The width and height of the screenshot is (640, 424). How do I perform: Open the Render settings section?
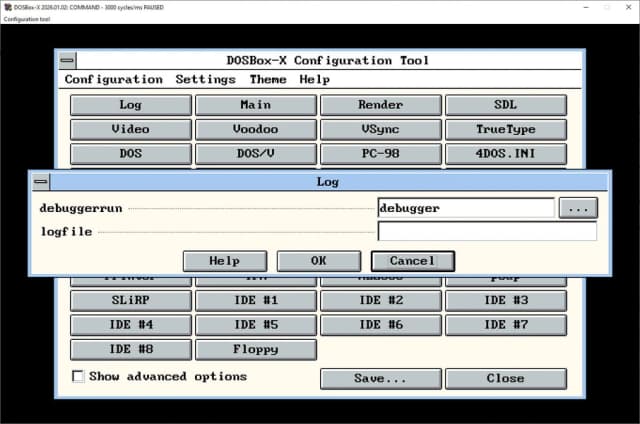click(381, 105)
